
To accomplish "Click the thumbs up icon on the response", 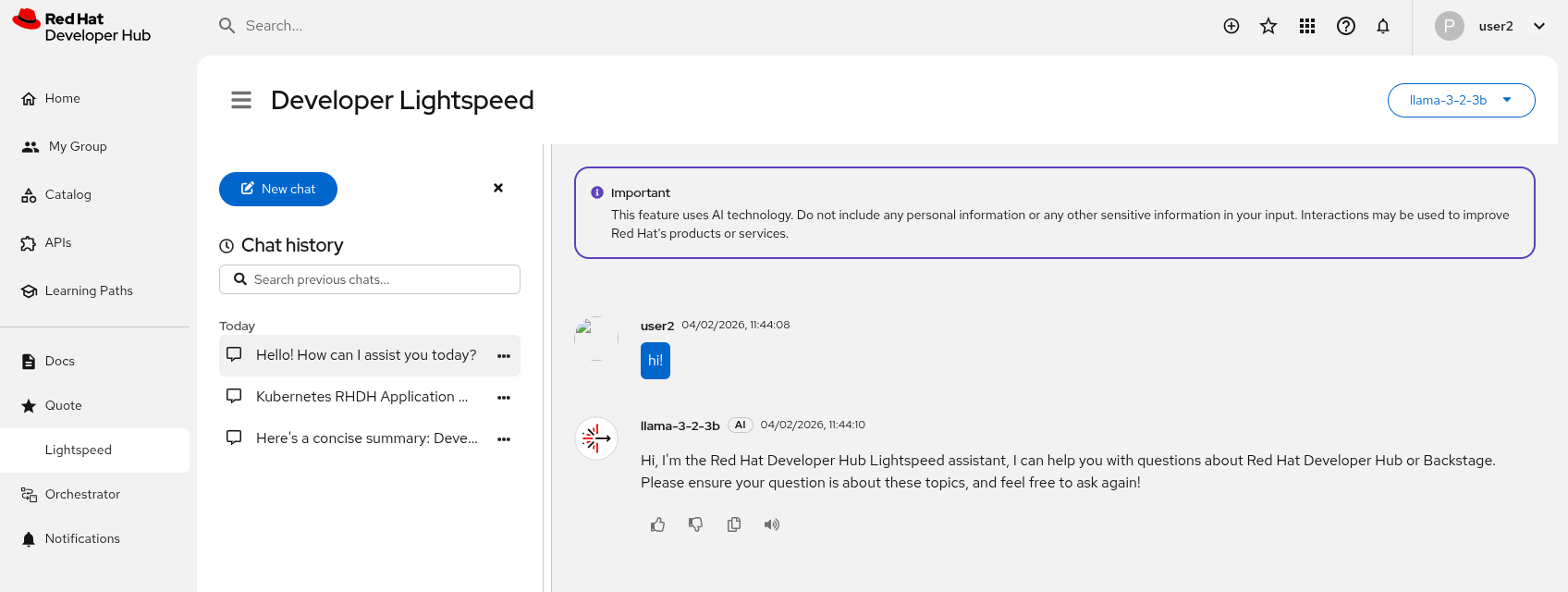I will tap(658, 525).
